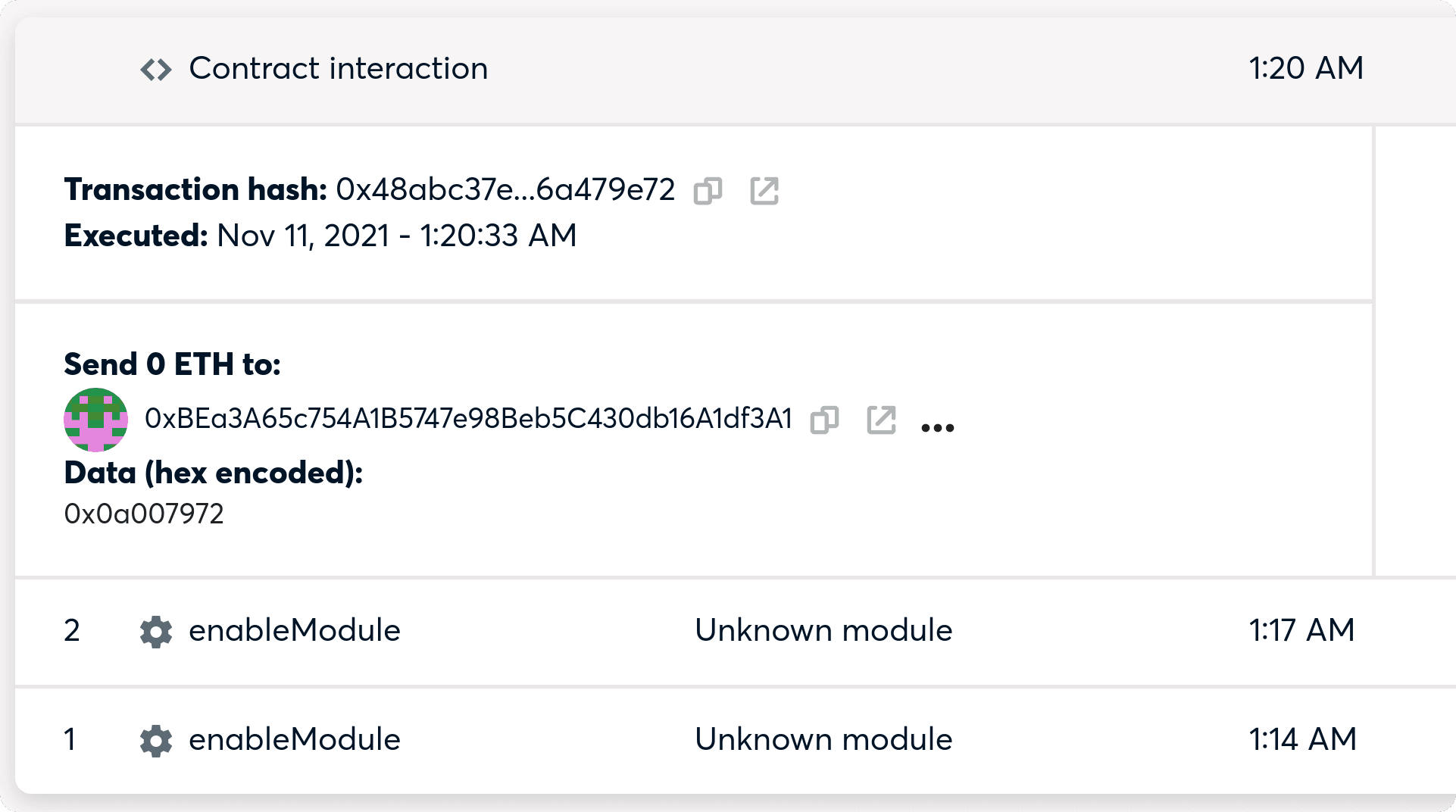Open the three-dot address options menu
This screenshot has width=1456, height=812.
pyautogui.click(x=937, y=428)
